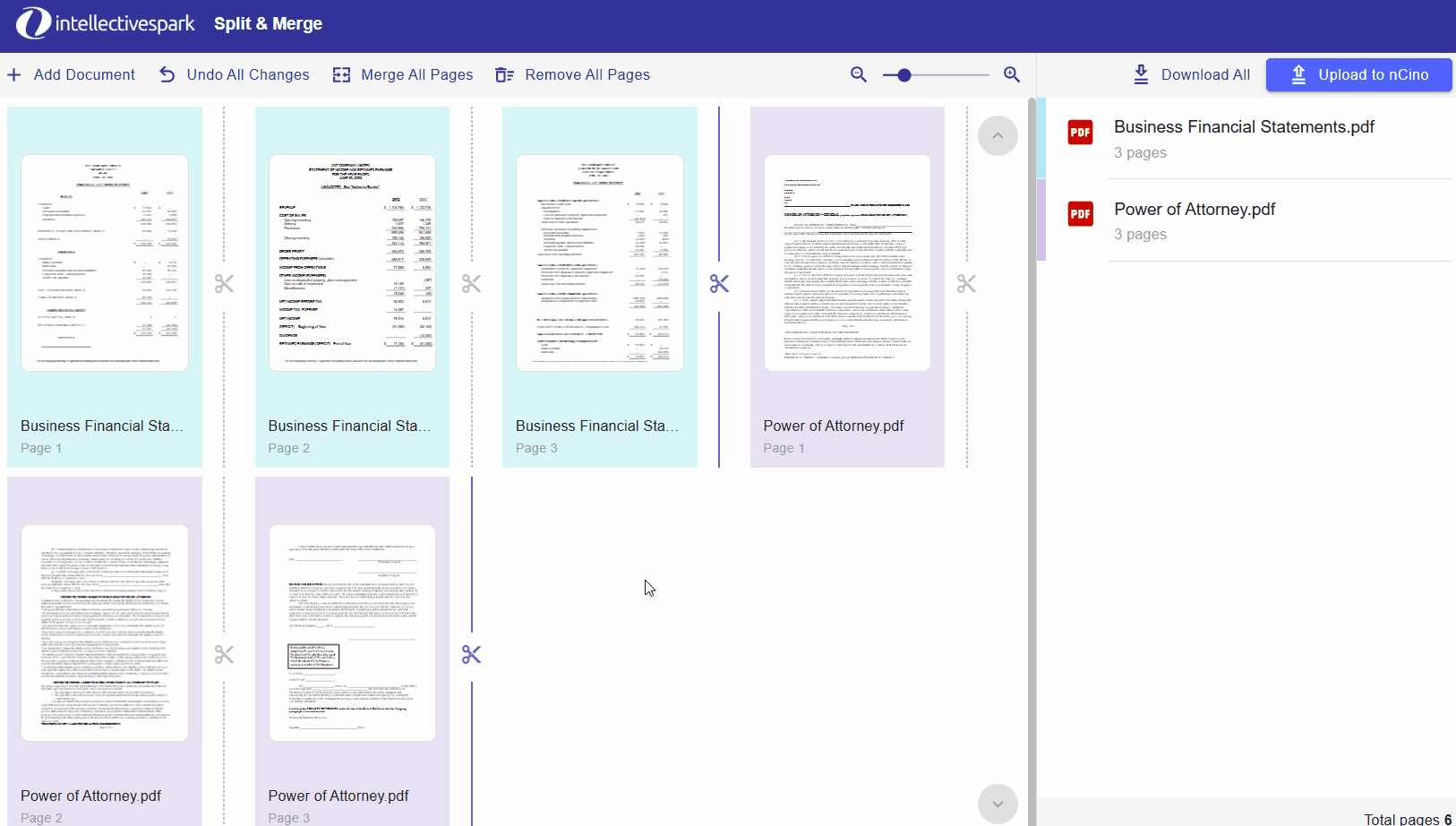Toggle the scissors split after Power of Attorney page 2
This screenshot has width=1456, height=826.
pos(223,654)
